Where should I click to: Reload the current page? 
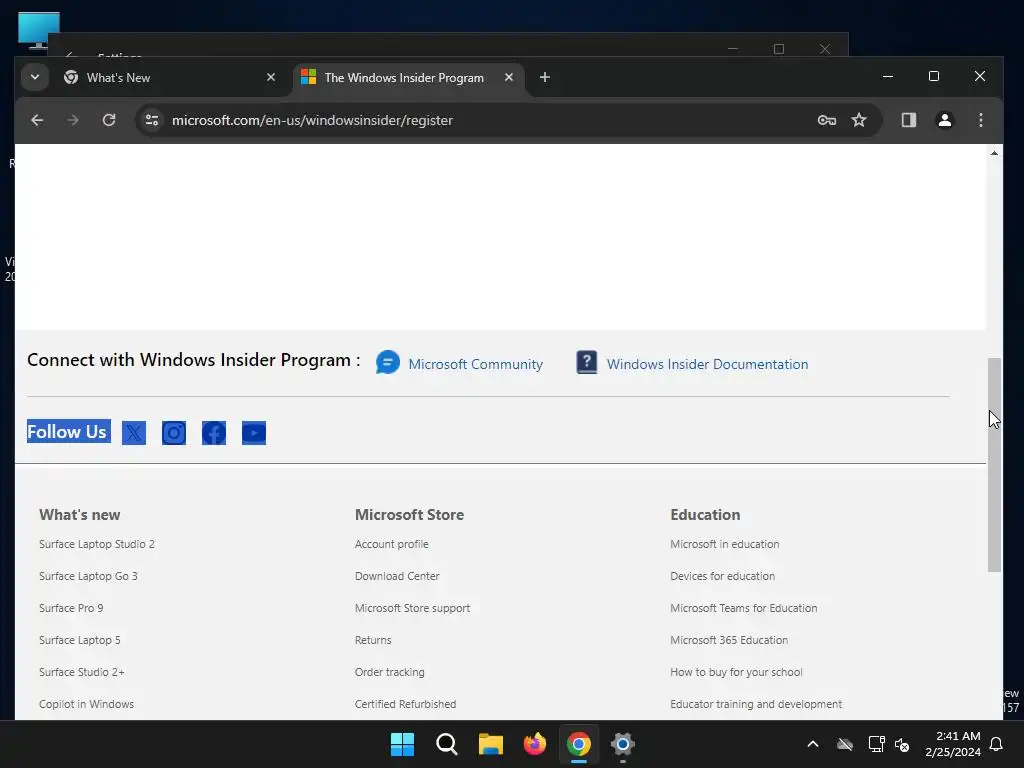point(109,120)
